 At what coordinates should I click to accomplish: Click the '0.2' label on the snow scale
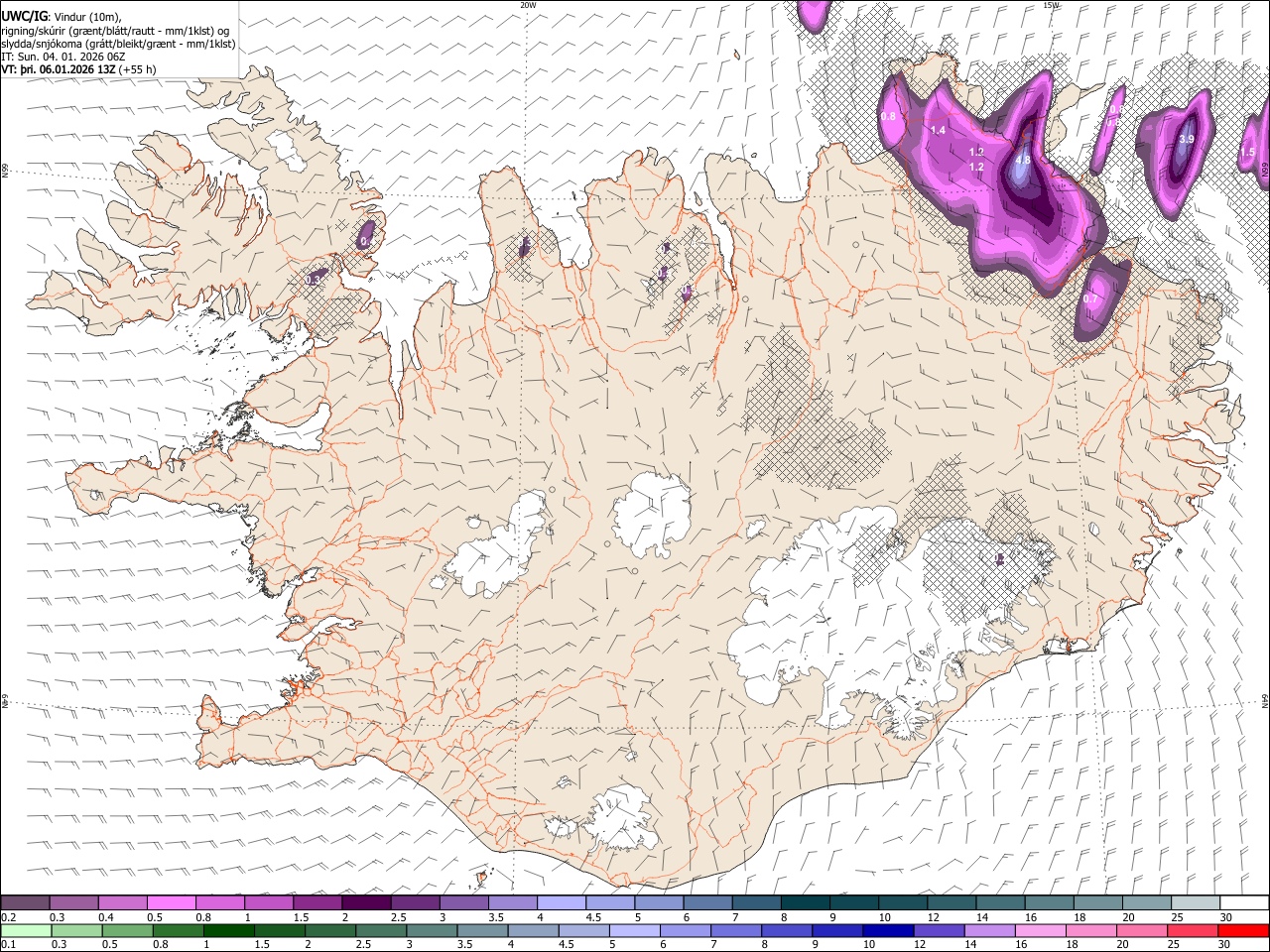(8, 917)
